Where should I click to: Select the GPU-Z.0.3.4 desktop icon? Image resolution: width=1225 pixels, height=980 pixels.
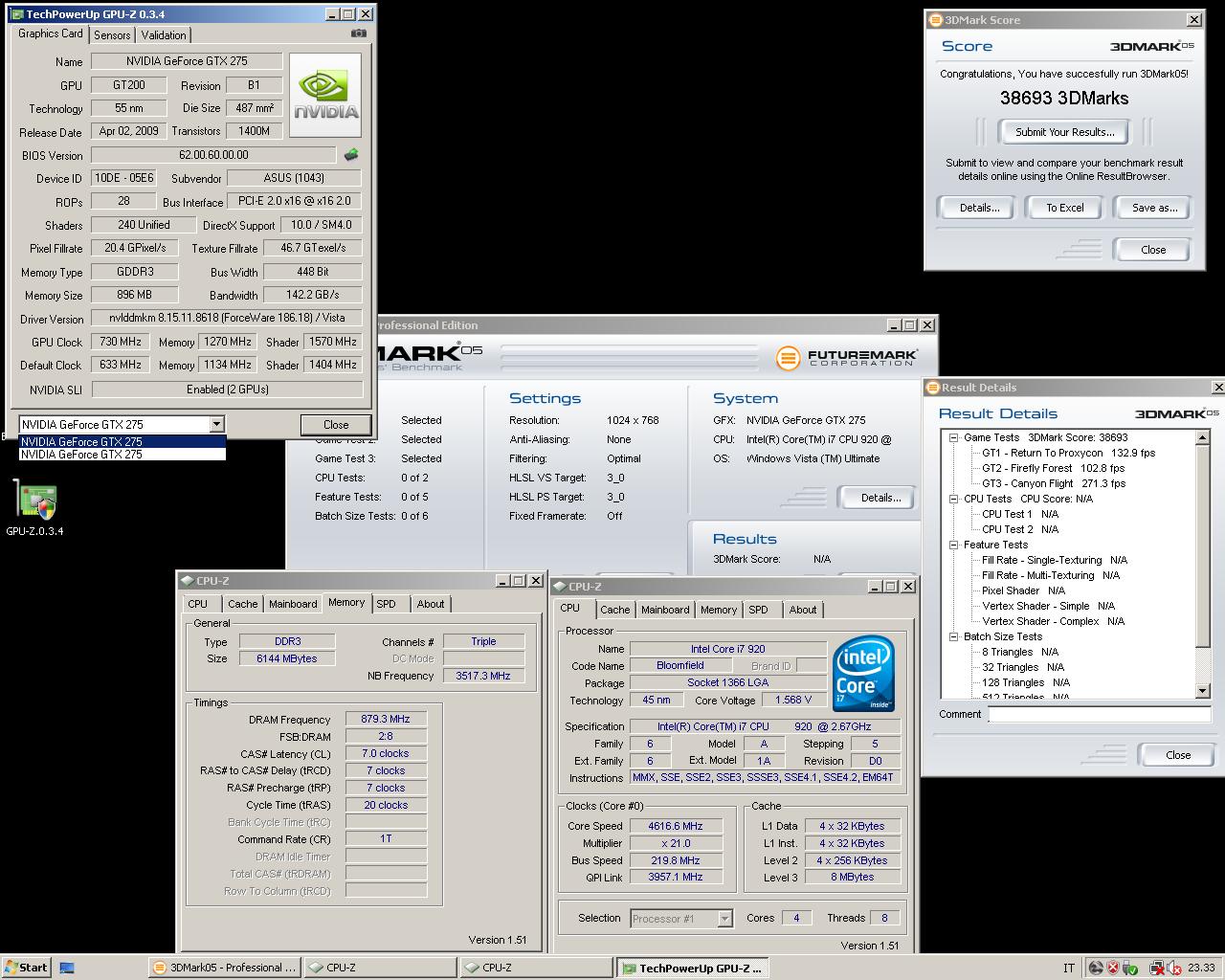[x=35, y=509]
